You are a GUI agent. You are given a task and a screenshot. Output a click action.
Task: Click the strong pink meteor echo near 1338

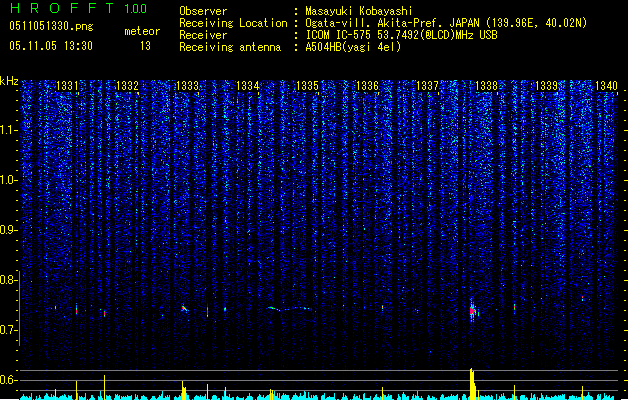point(472,311)
